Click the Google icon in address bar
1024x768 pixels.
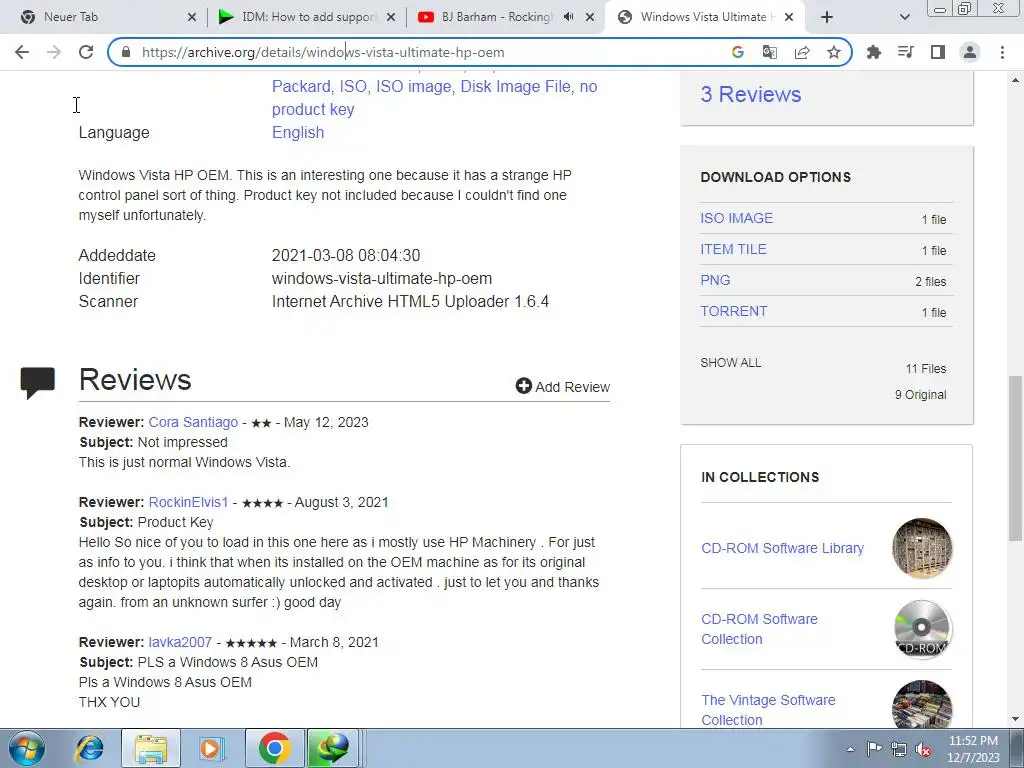point(737,52)
